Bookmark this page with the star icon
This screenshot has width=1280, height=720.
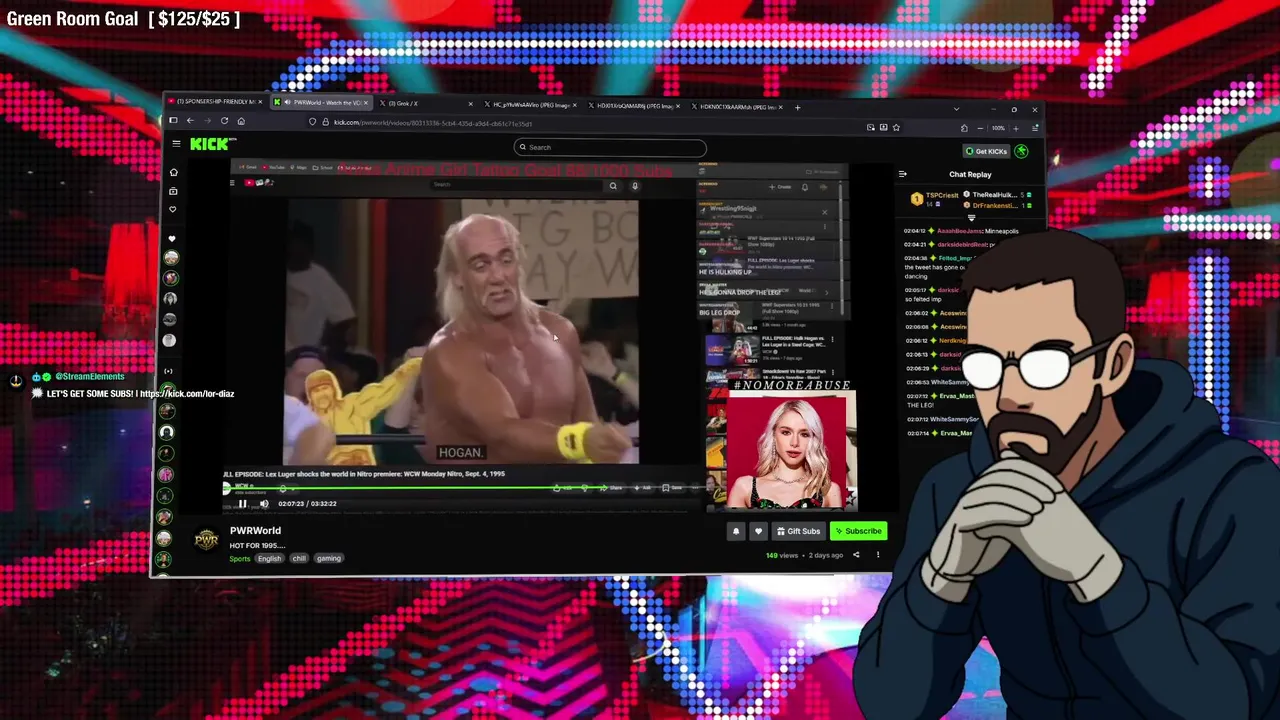coord(896,128)
